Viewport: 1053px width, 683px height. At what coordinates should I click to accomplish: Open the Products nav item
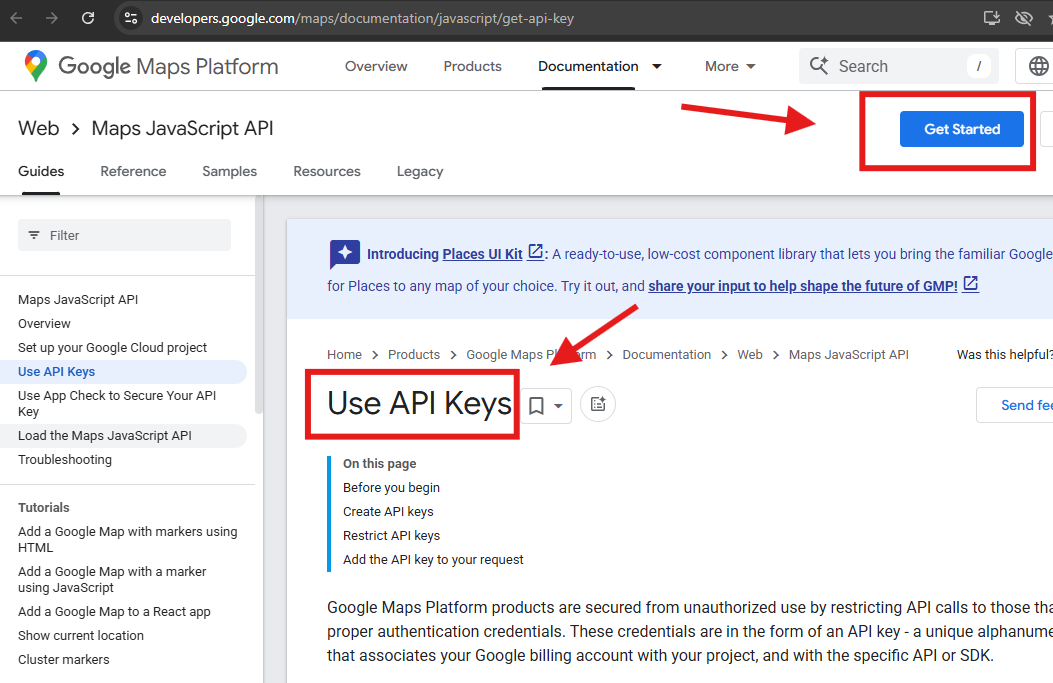click(x=473, y=66)
